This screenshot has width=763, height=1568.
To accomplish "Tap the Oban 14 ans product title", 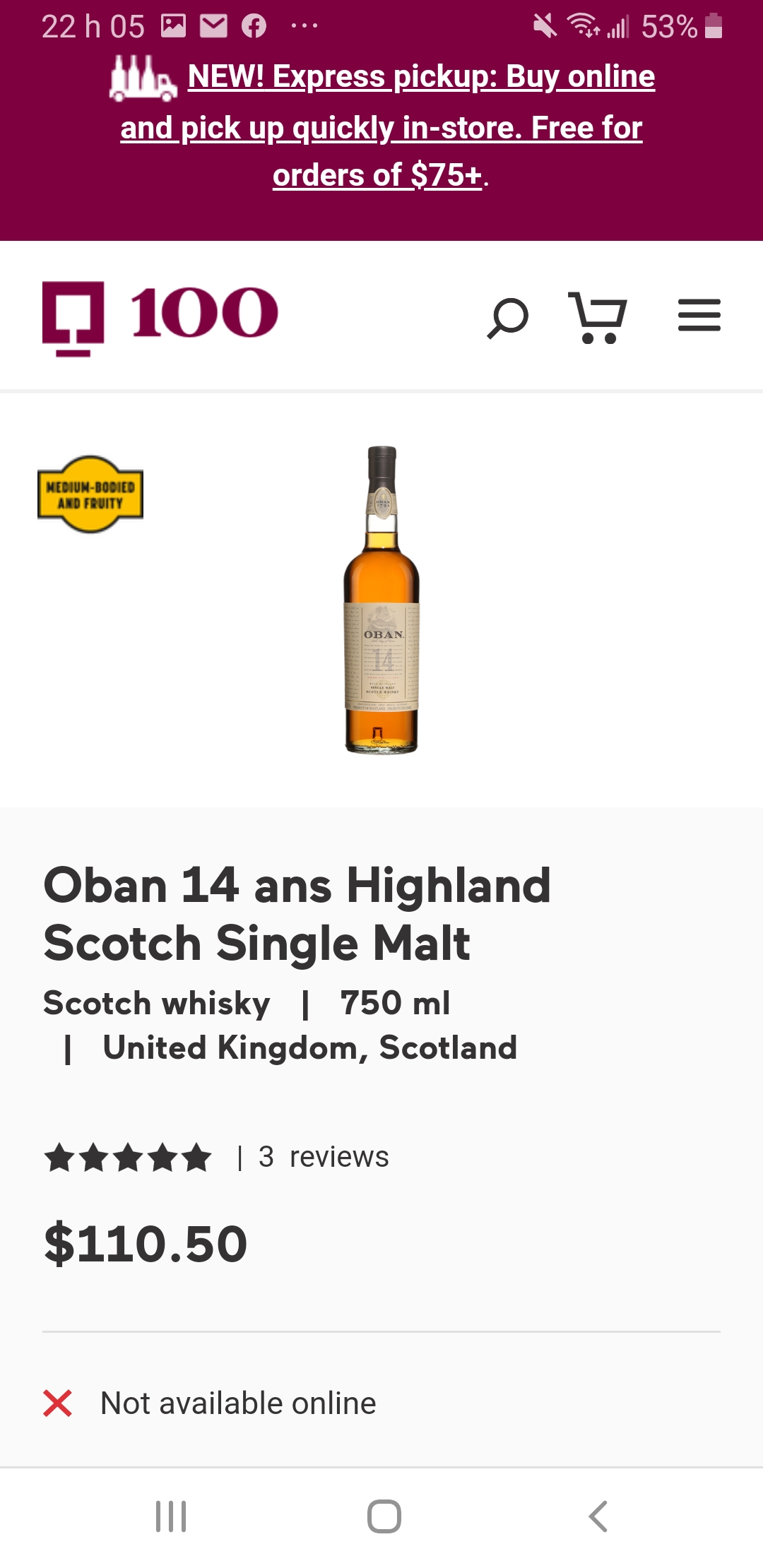I will 297,914.
